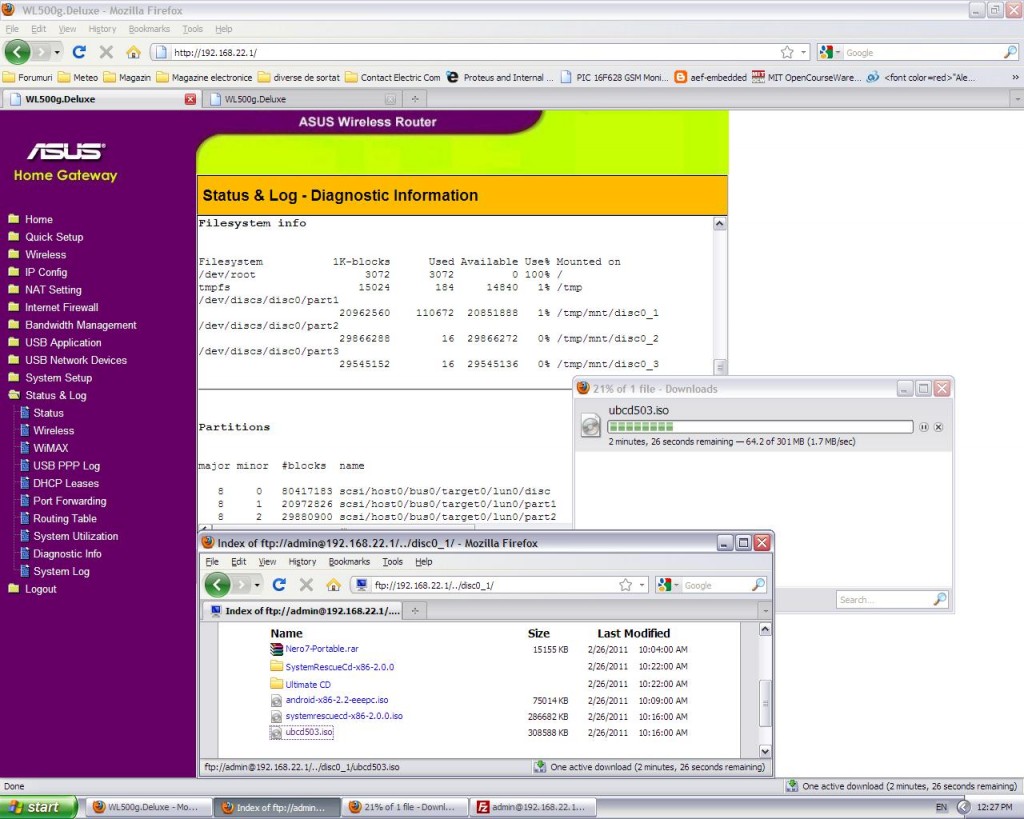Cancel the ubcd503.iso download with the X icon

tap(937, 426)
